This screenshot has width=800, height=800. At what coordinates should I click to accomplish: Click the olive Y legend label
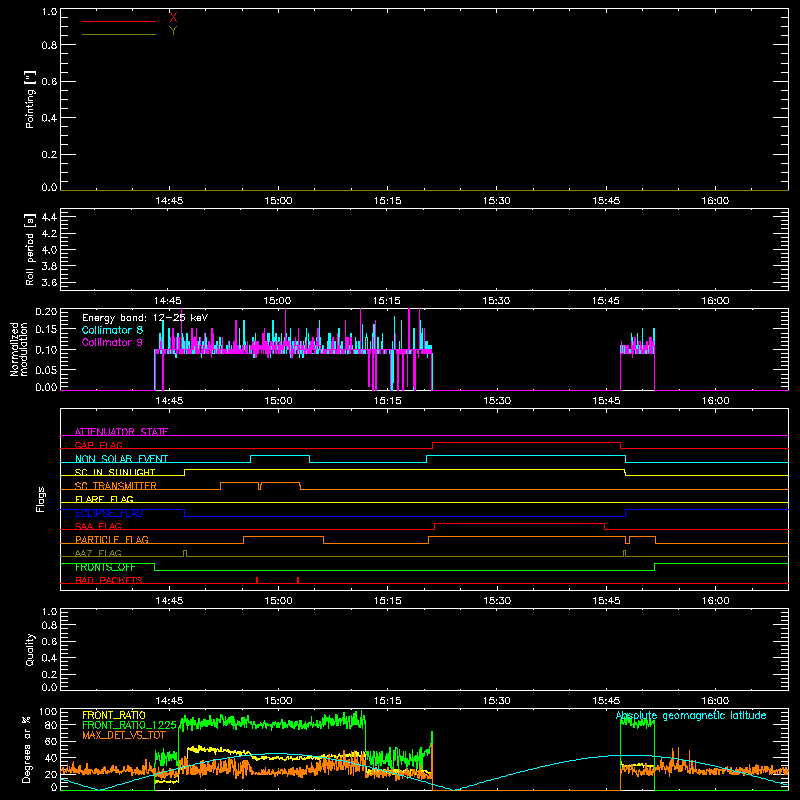(173, 31)
